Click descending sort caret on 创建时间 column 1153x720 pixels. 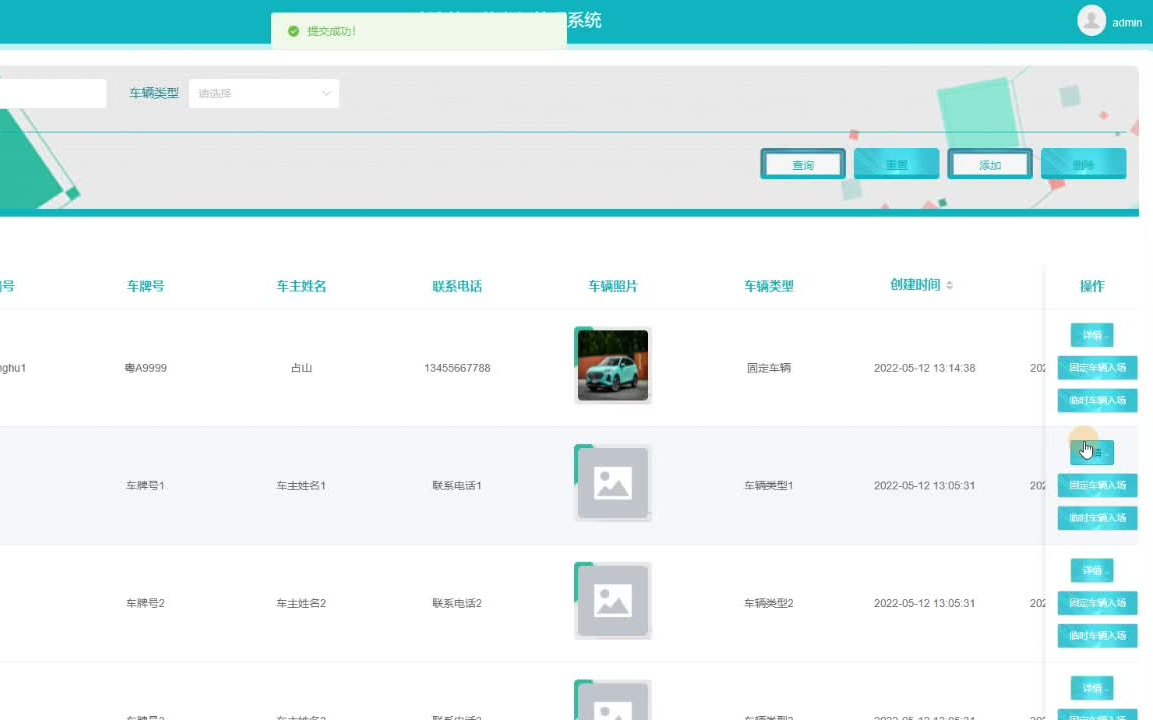[x=948, y=288]
